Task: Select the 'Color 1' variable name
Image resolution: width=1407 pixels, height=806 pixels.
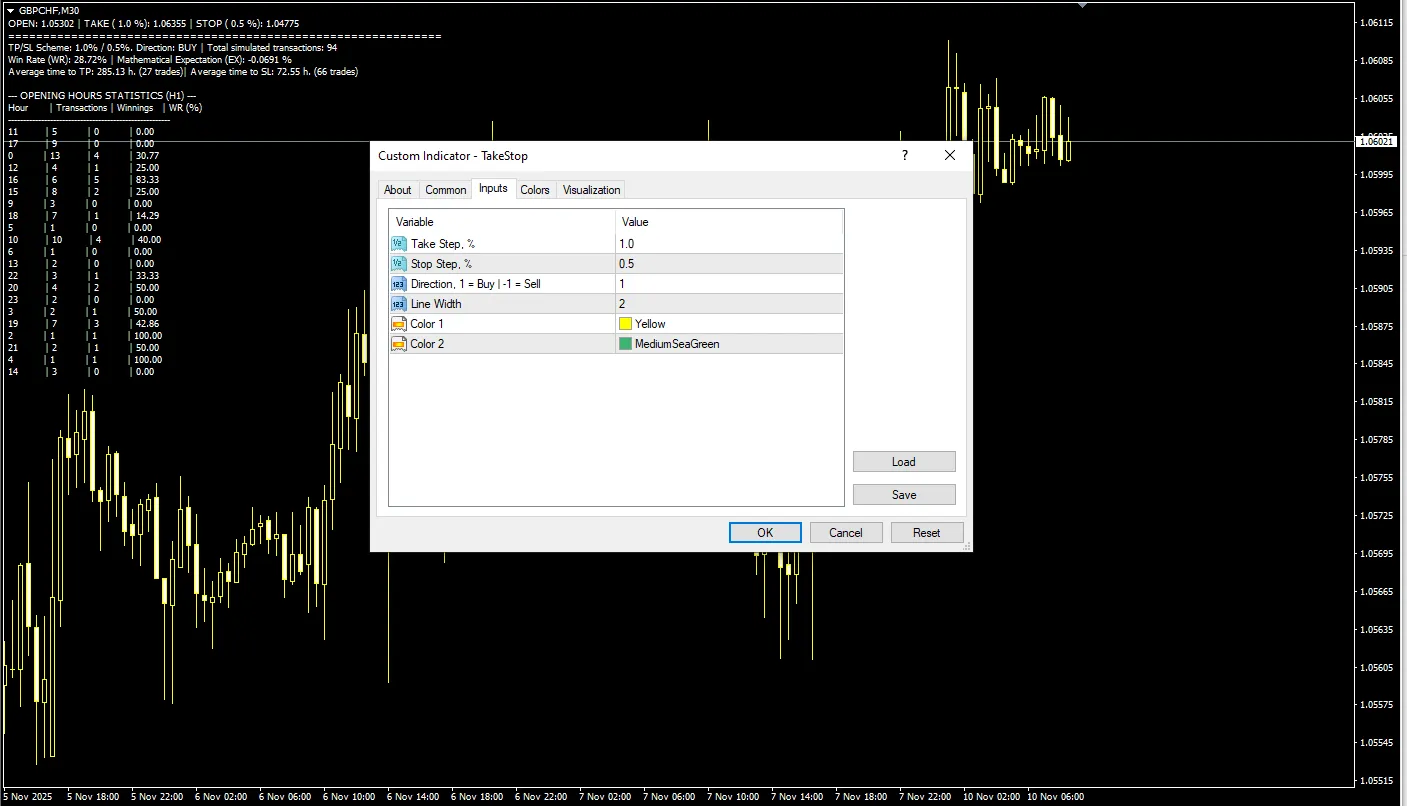Action: [x=427, y=324]
